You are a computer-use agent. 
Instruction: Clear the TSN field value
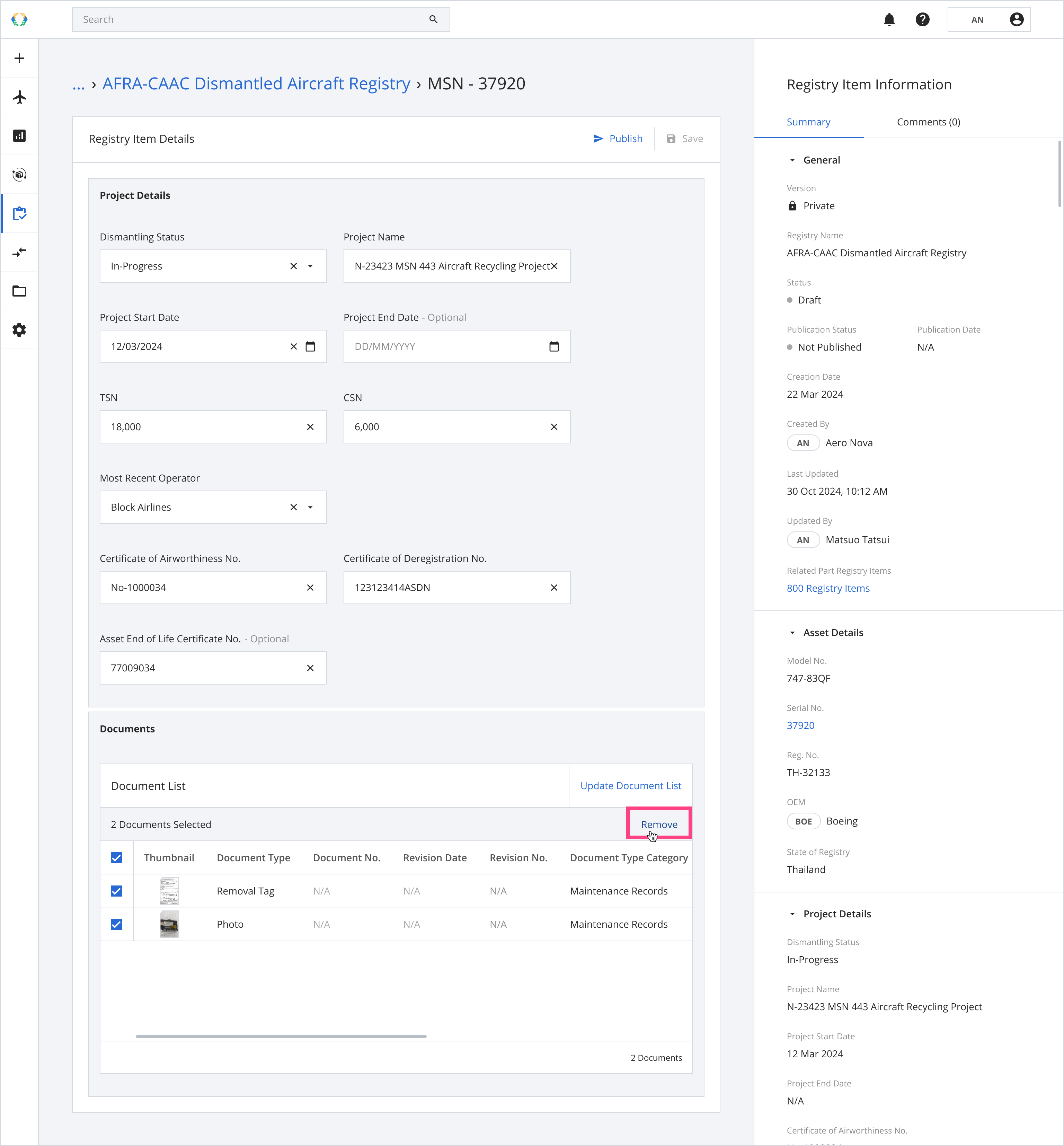coord(310,427)
